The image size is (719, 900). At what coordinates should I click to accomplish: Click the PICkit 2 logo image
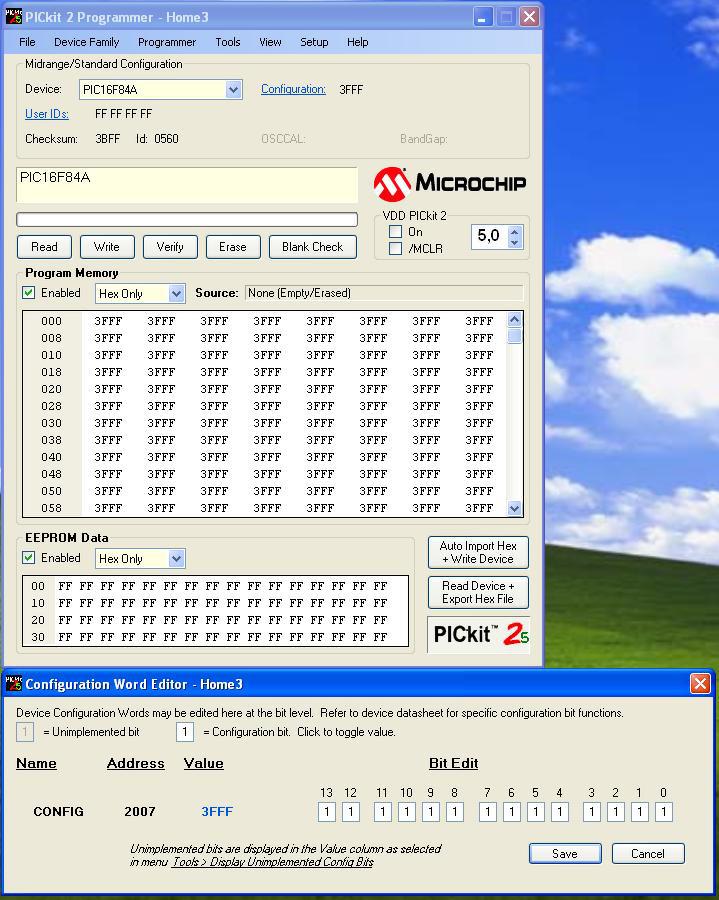point(479,634)
